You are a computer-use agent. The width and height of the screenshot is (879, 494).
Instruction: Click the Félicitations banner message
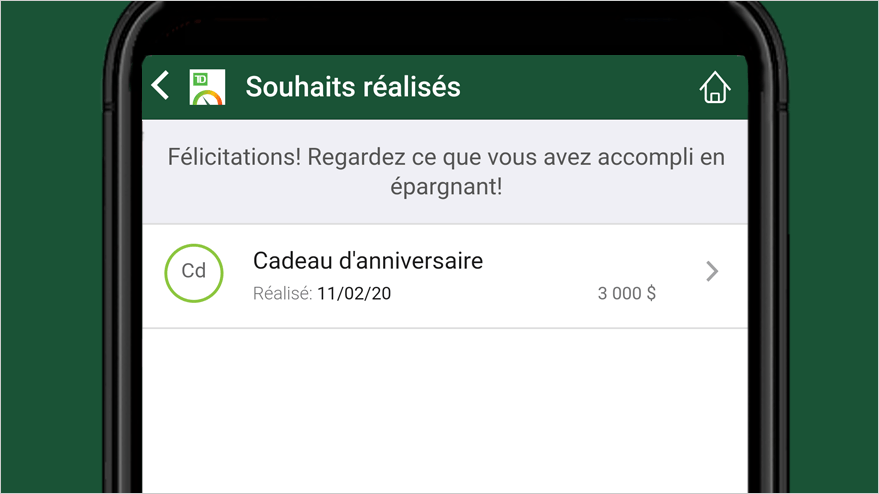pos(446,172)
